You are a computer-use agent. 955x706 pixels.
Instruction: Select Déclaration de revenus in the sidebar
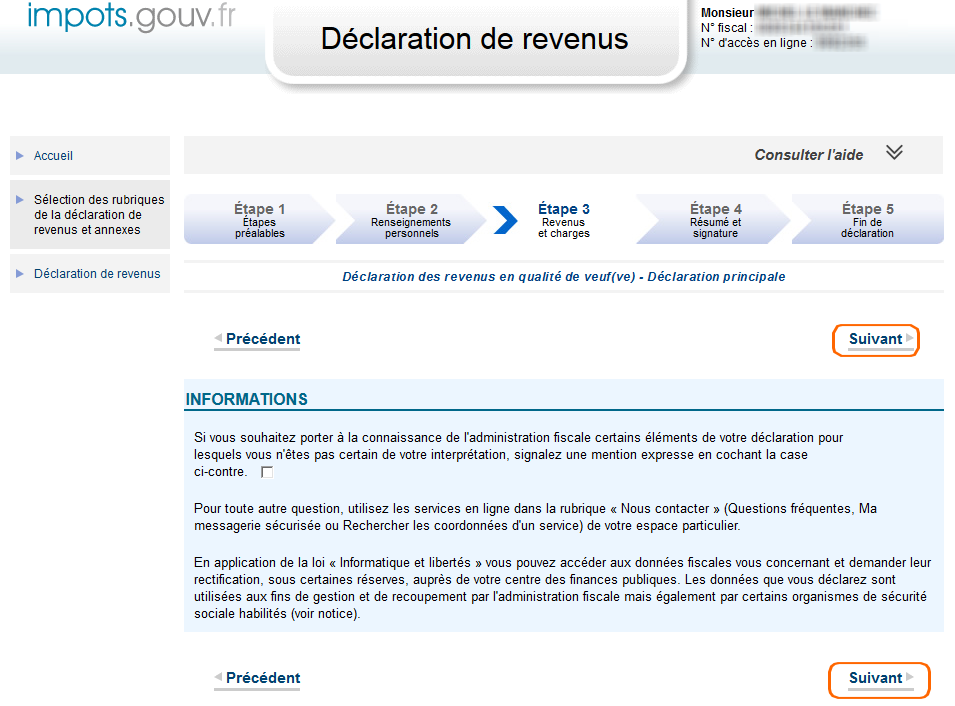[x=97, y=274]
